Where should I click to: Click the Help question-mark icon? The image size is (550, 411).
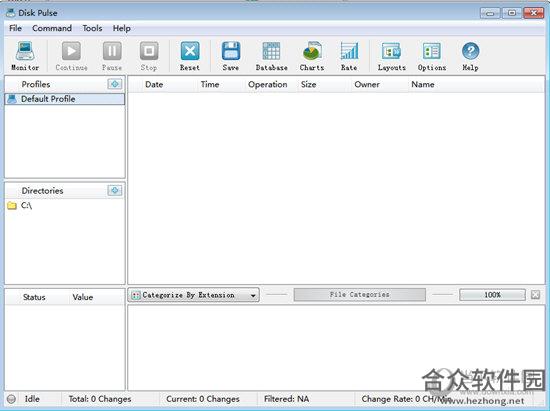point(470,56)
